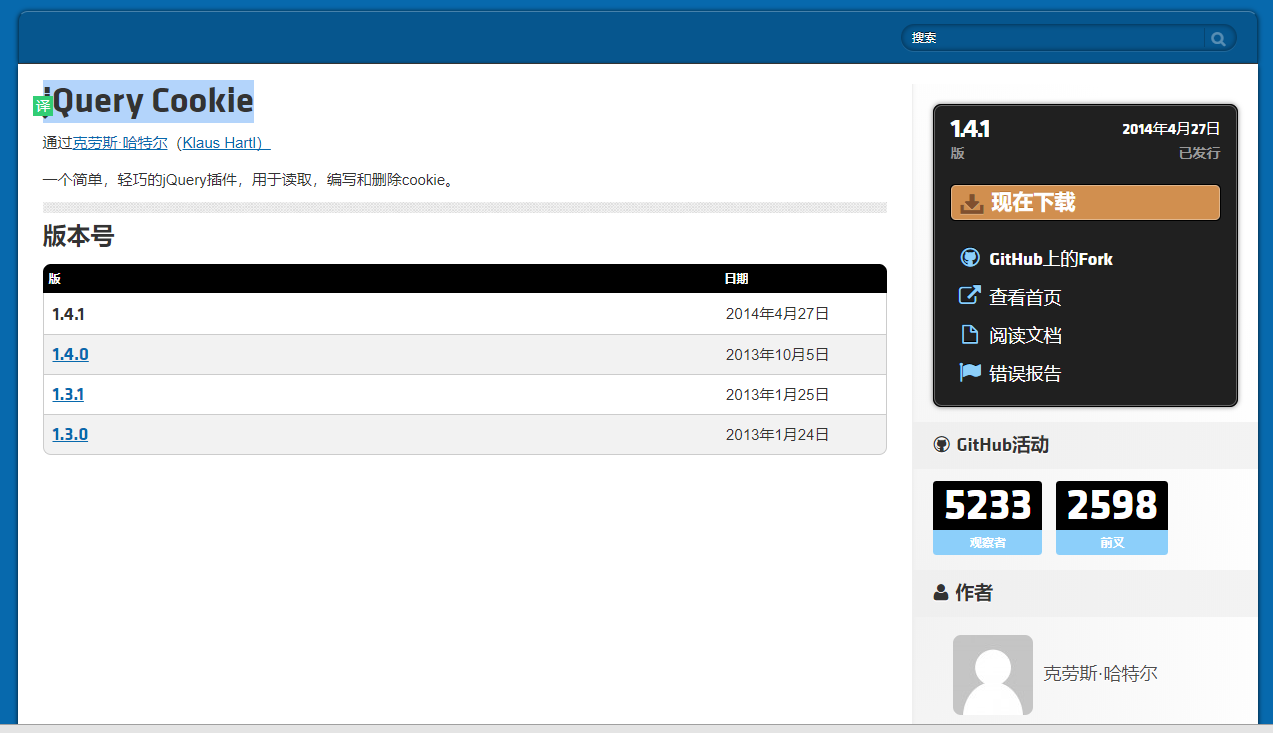Screen dimensions: 1273x733
Task: Click the flag icon beside 错误报告
Action: pos(969,371)
